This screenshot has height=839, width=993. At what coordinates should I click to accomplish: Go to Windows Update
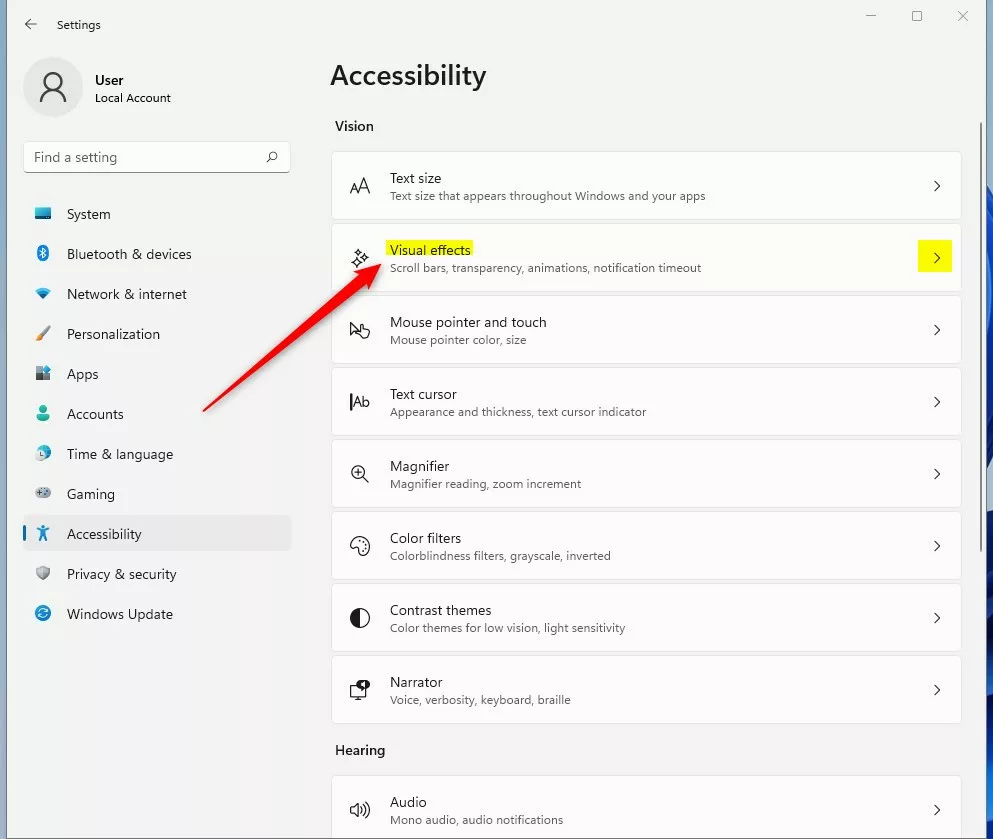[x=157, y=613]
